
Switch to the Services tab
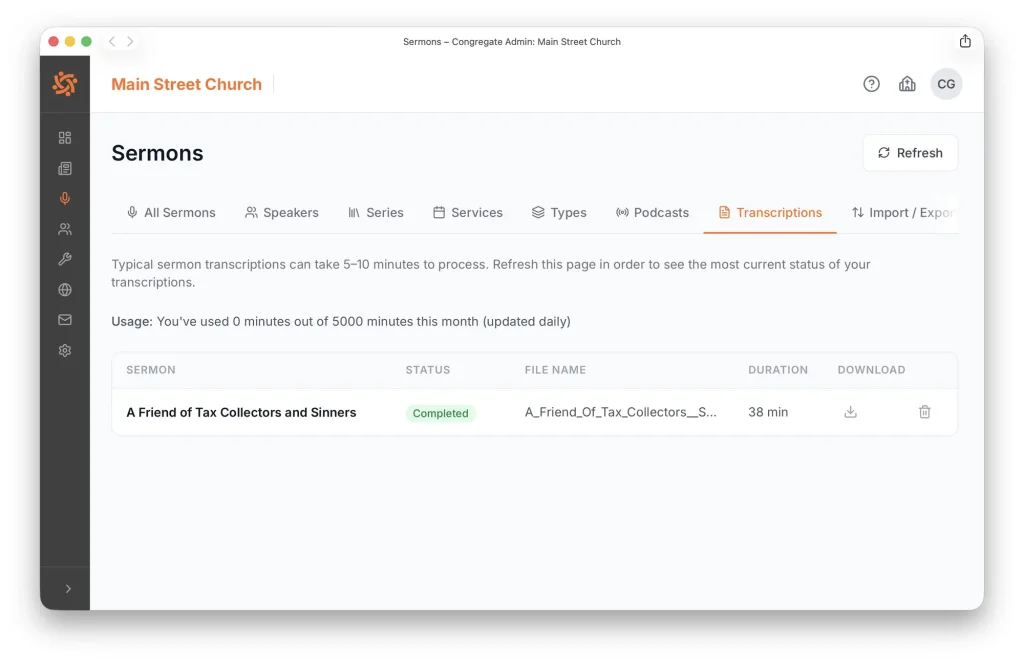click(468, 212)
